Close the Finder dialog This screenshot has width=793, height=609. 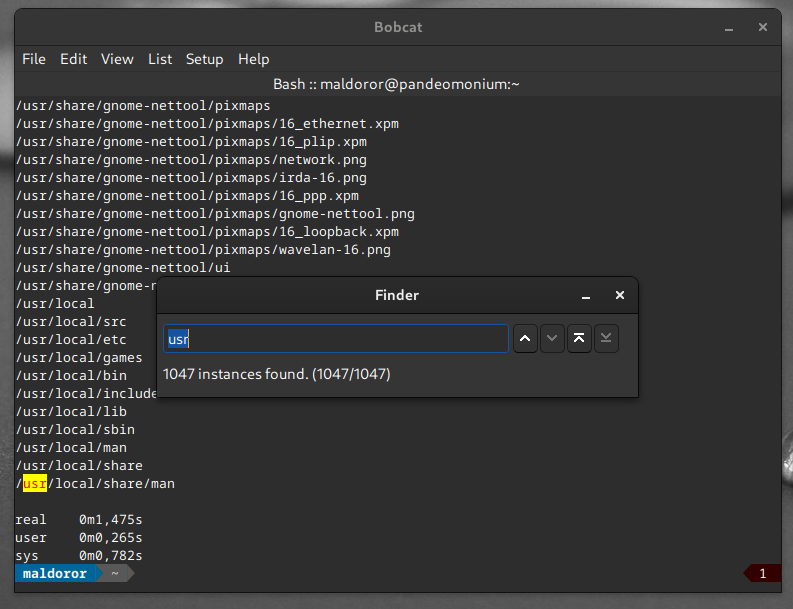[620, 295]
